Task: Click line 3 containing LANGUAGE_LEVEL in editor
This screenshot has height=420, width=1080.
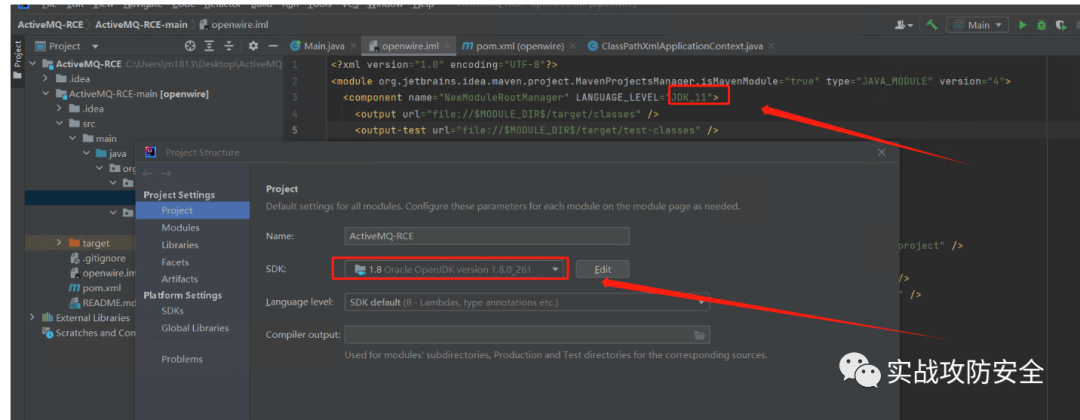Action: tap(530, 98)
